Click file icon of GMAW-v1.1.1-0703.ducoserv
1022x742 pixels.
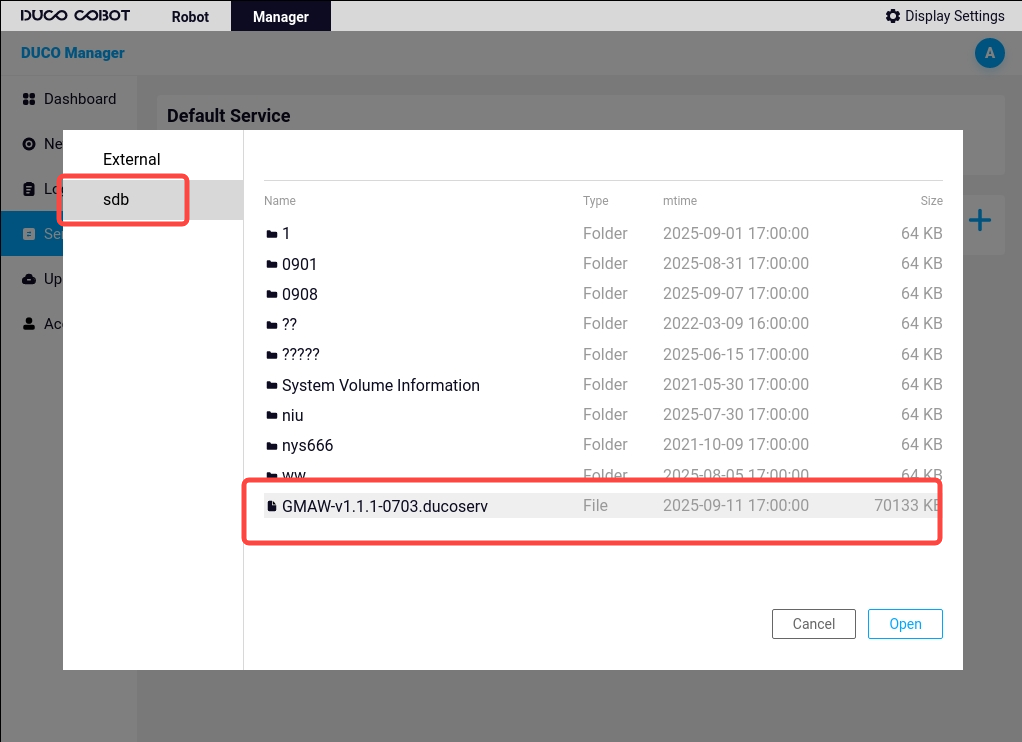(271, 507)
